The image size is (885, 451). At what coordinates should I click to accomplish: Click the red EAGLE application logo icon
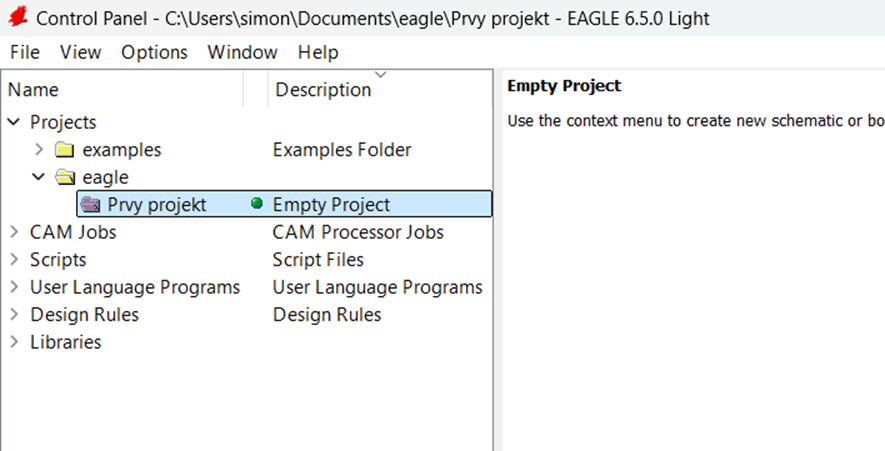(x=17, y=18)
